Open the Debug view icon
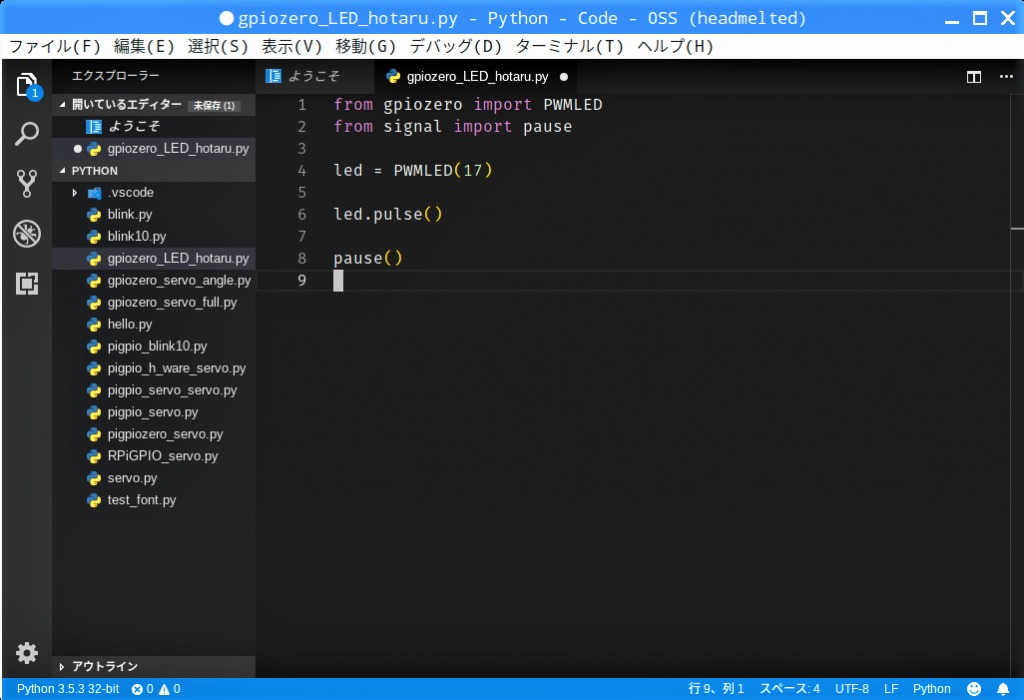 [27, 234]
